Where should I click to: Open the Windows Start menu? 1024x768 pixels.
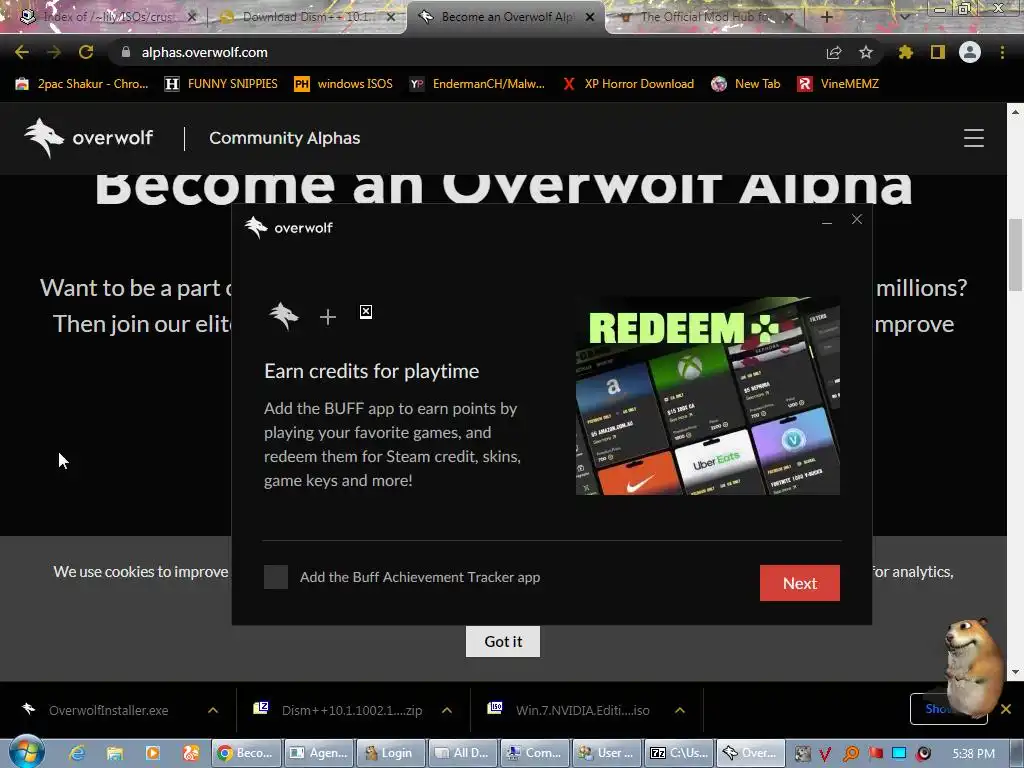(x=26, y=752)
